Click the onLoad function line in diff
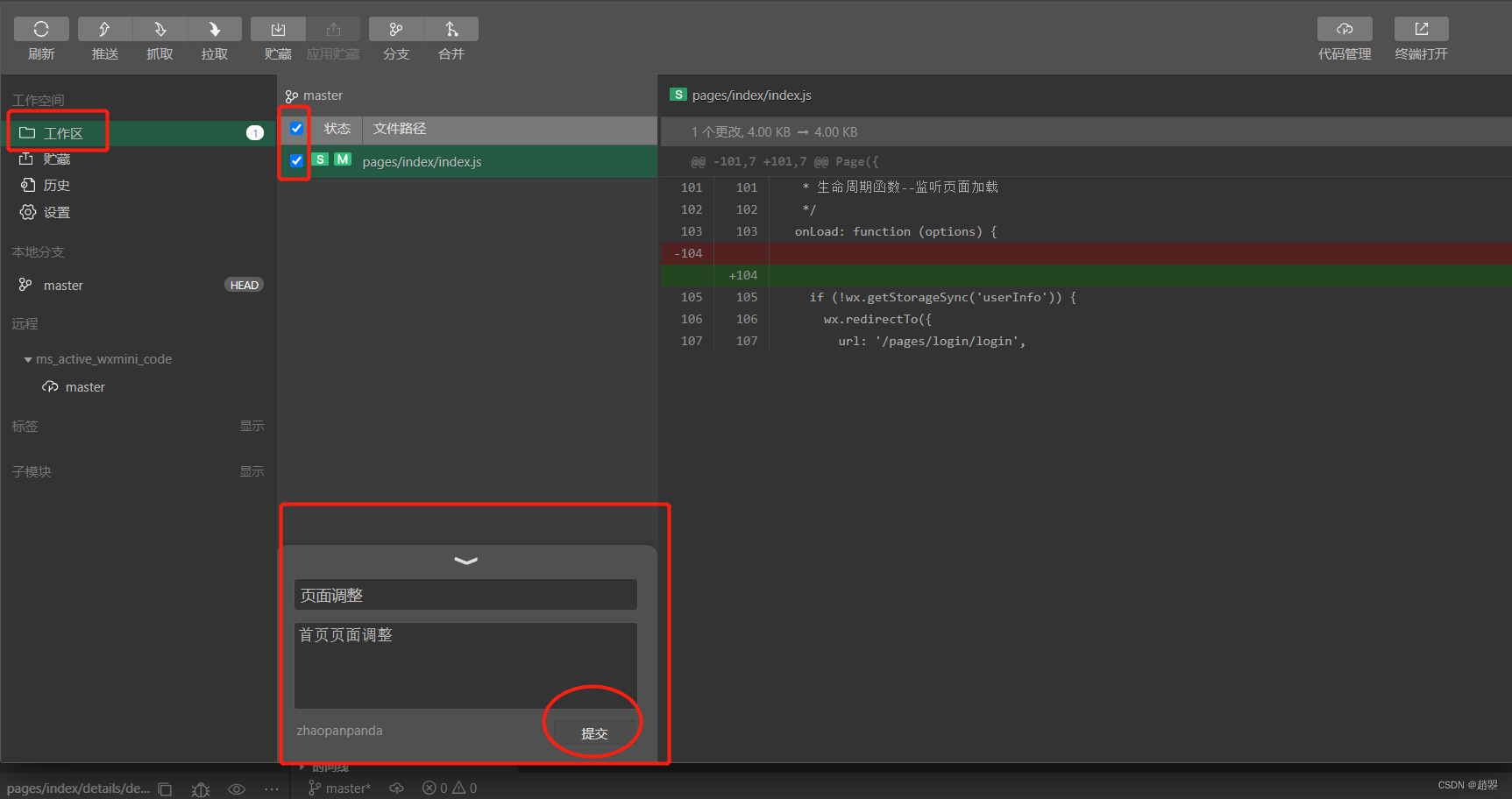Screen dimensions: 1512x799 point(896,231)
